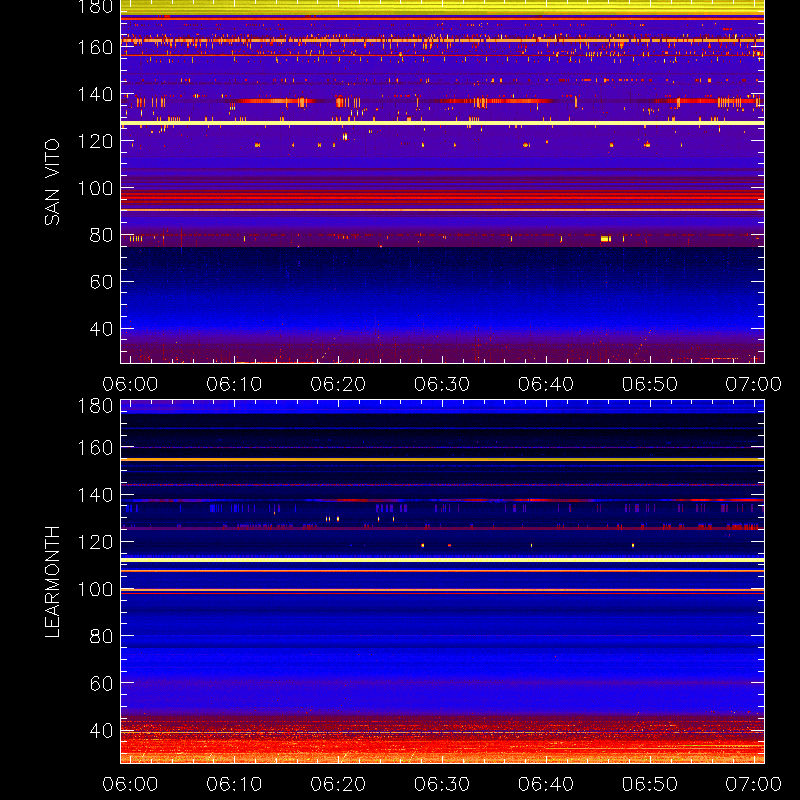Pick the 120 frequency tick in Learmonth plot
The height and width of the screenshot is (800, 800).
(95, 542)
